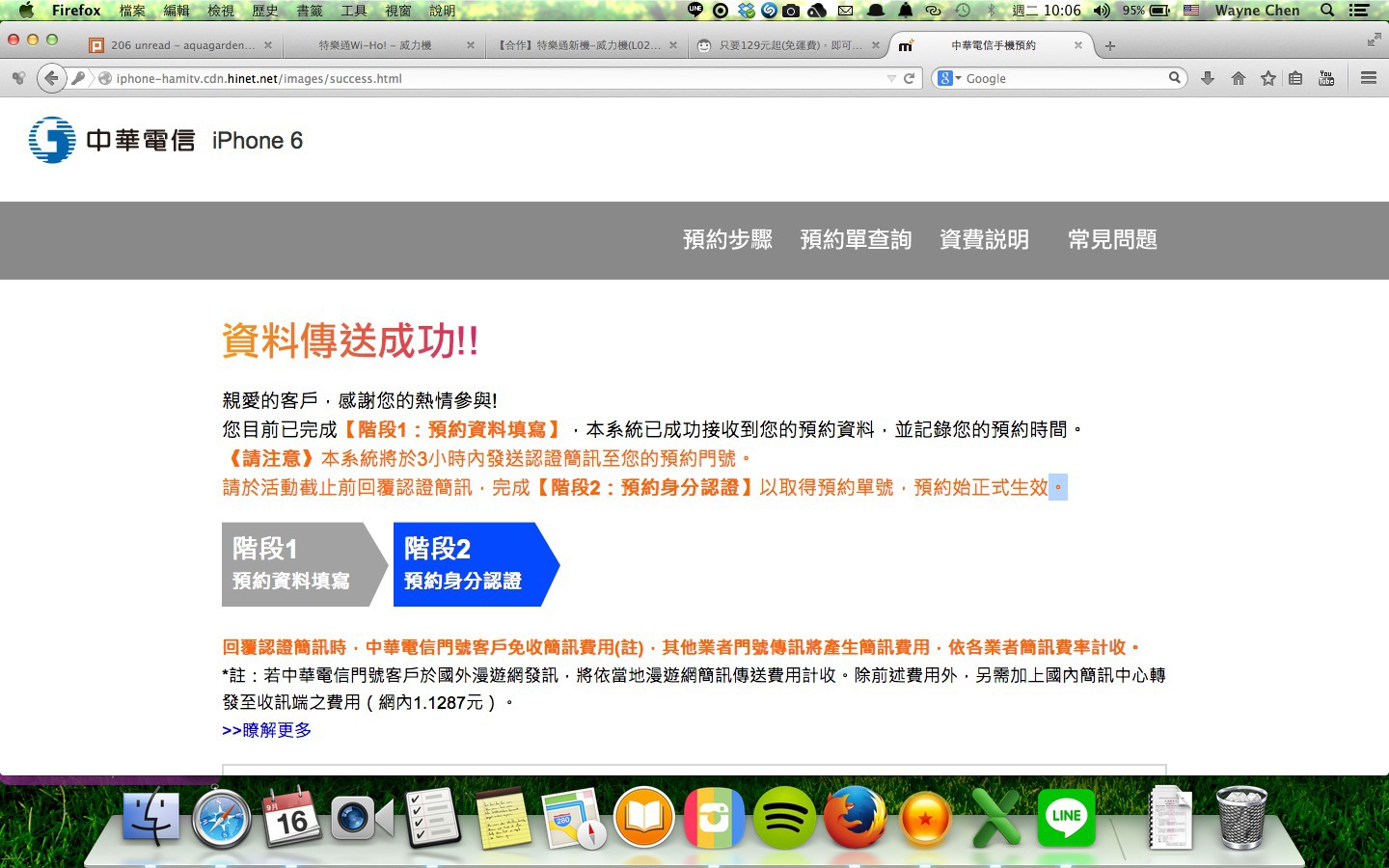Launch Maps from the dock

click(x=573, y=818)
